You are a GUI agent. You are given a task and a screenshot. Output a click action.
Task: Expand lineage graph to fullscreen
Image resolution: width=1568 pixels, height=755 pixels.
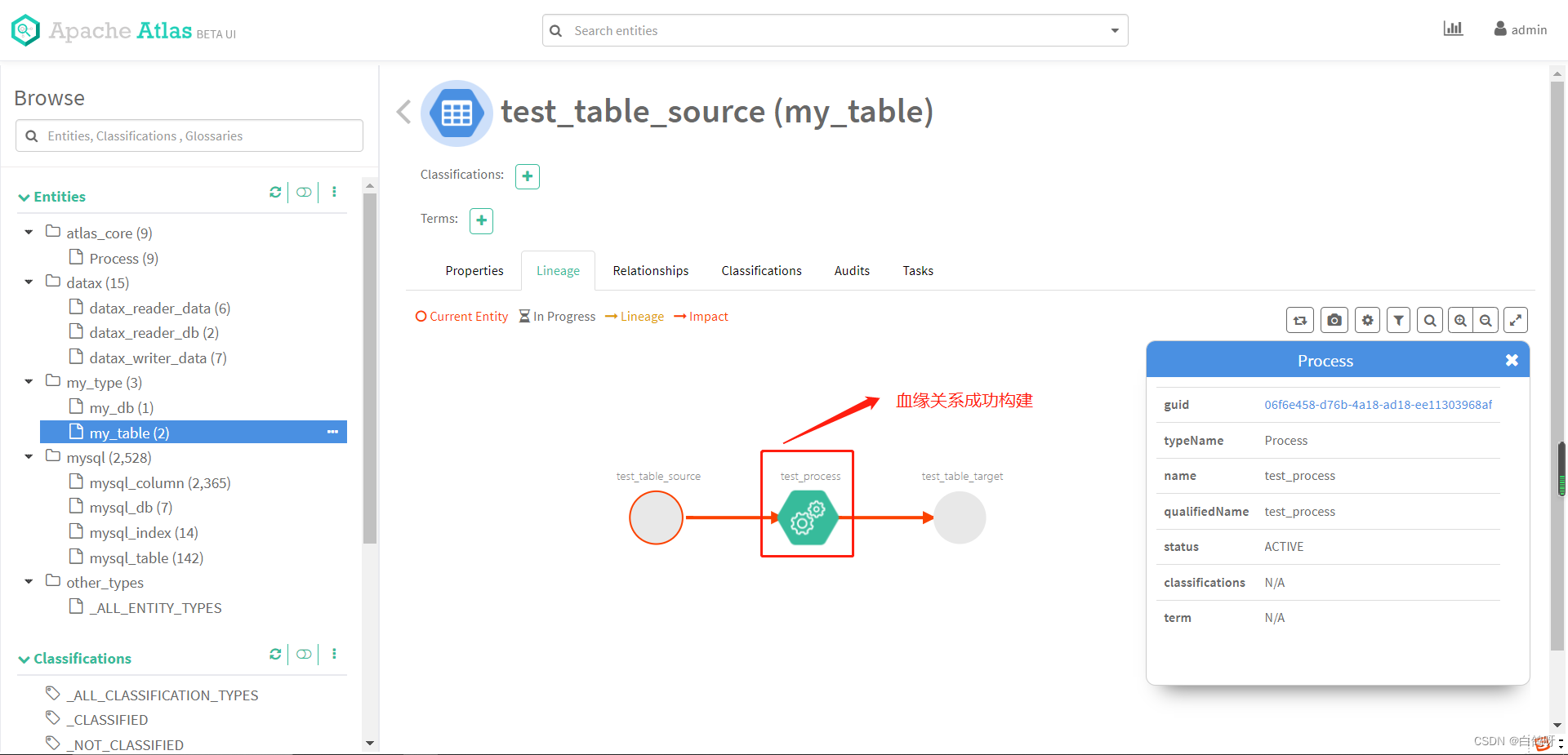tap(1516, 320)
